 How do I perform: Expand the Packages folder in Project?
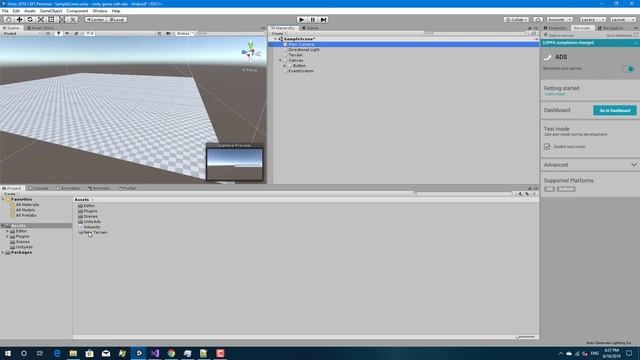(x=3, y=253)
